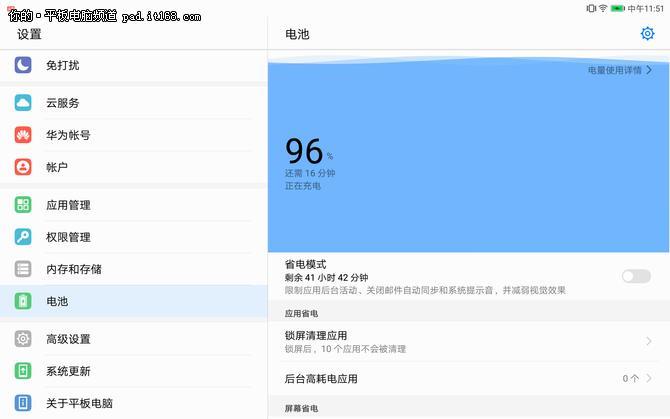Viewport: 670px width, 419px height.
Task: Open 应用管理 settings menu item
Action: (133, 205)
